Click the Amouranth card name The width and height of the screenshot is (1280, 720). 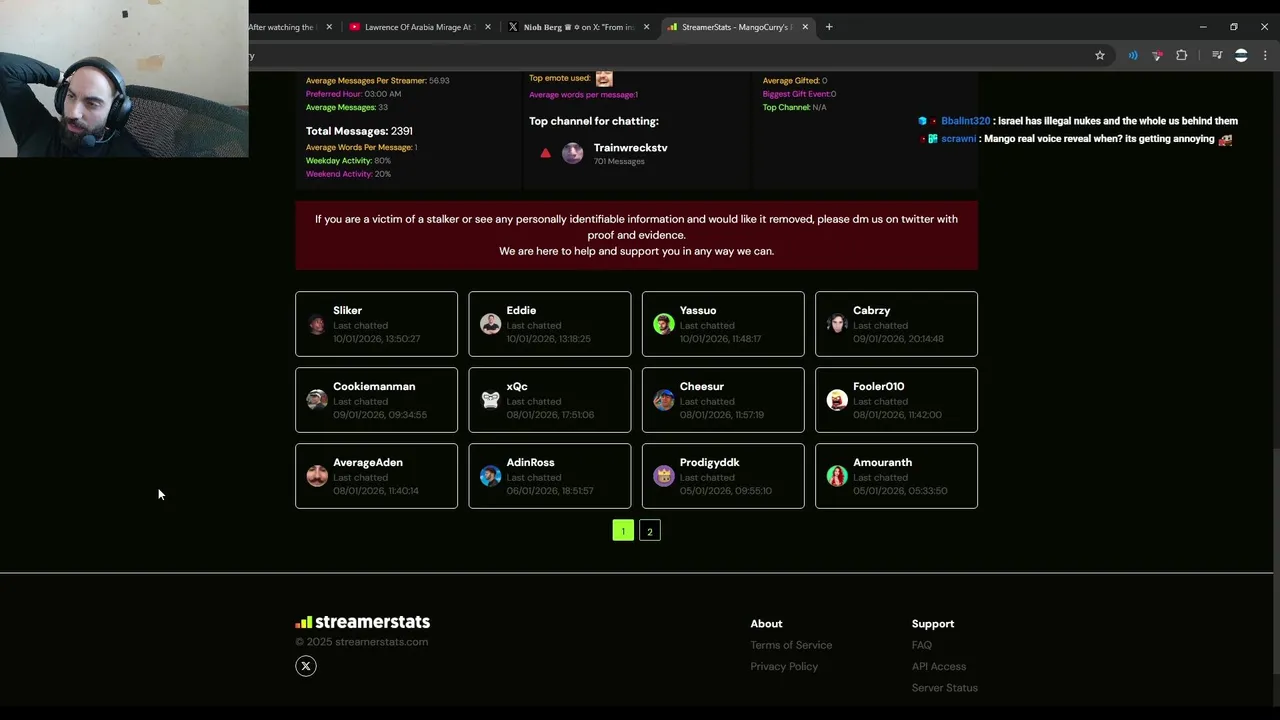pos(883,462)
